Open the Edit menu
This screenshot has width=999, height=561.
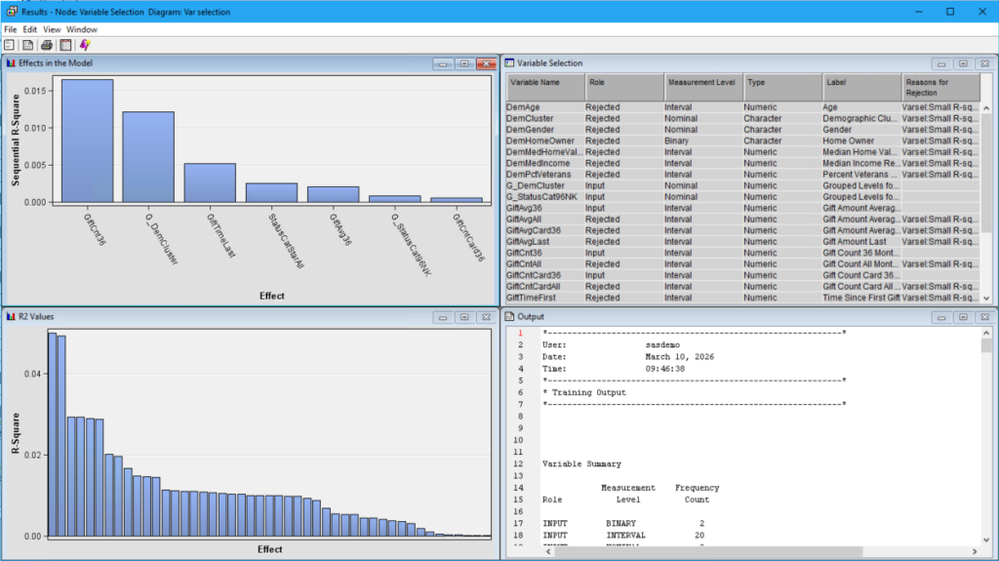(30, 29)
